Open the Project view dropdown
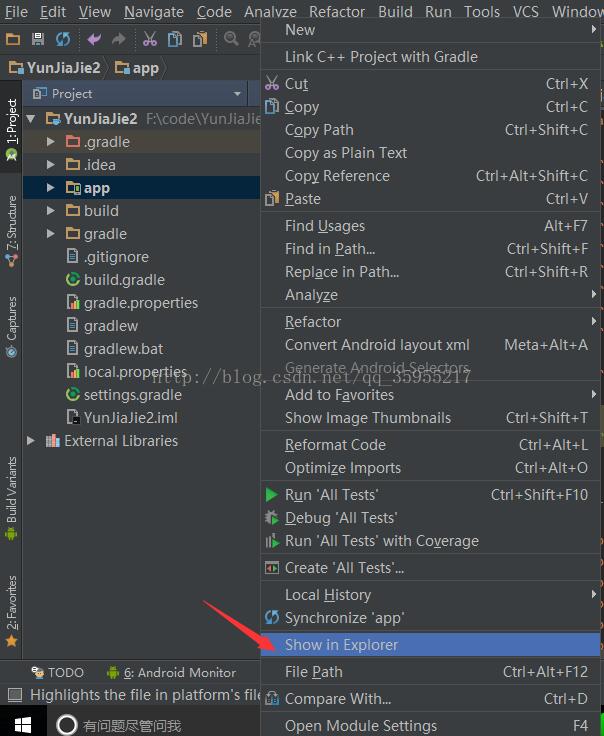Screen dimensions: 604x736 pyautogui.click(x=237, y=94)
